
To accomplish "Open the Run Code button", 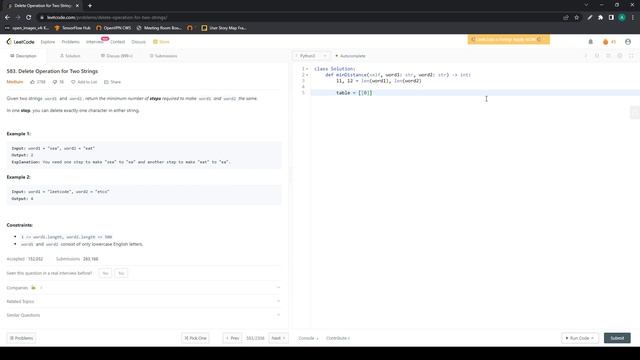I will [580, 338].
